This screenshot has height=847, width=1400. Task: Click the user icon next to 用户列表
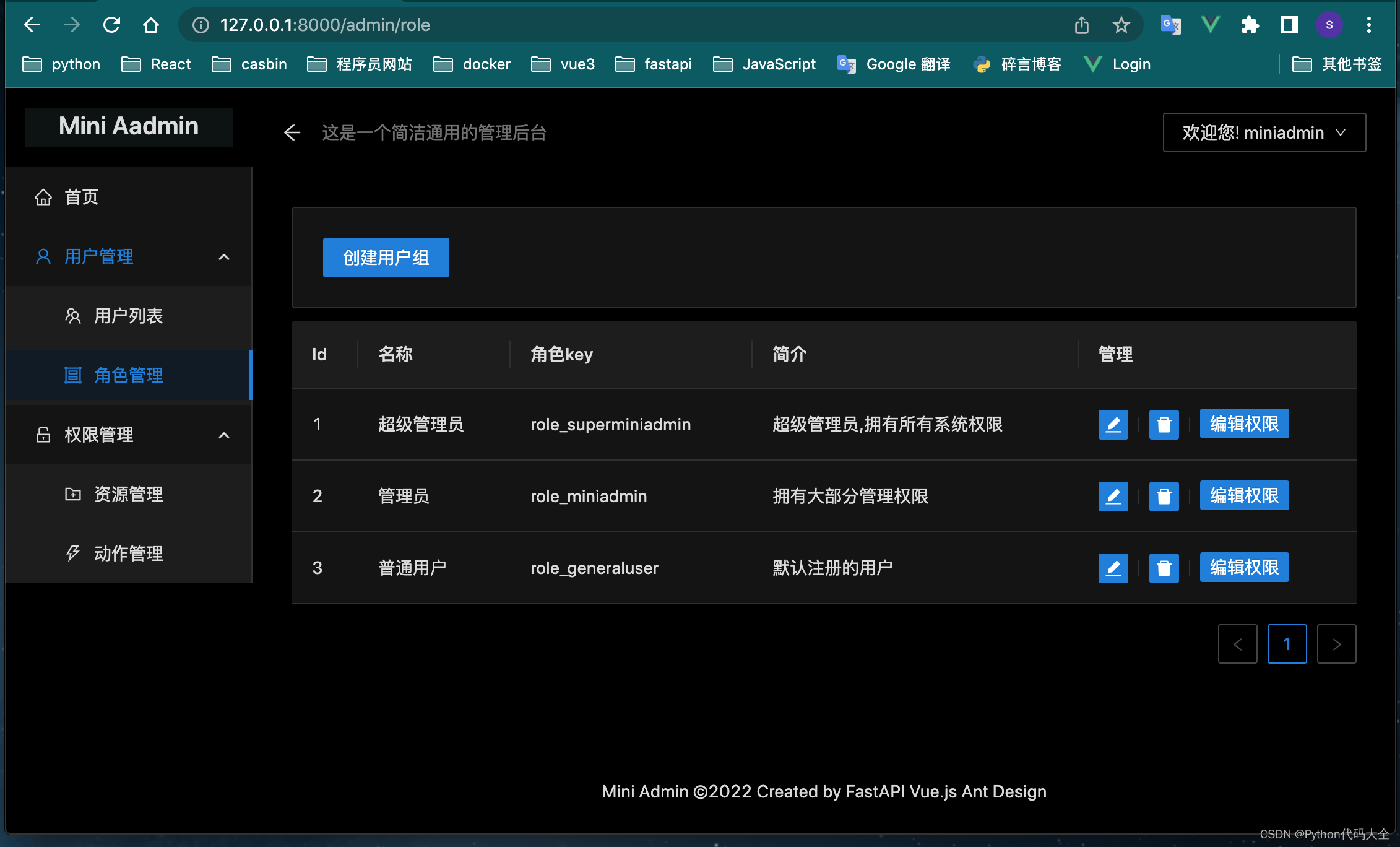tap(72, 316)
